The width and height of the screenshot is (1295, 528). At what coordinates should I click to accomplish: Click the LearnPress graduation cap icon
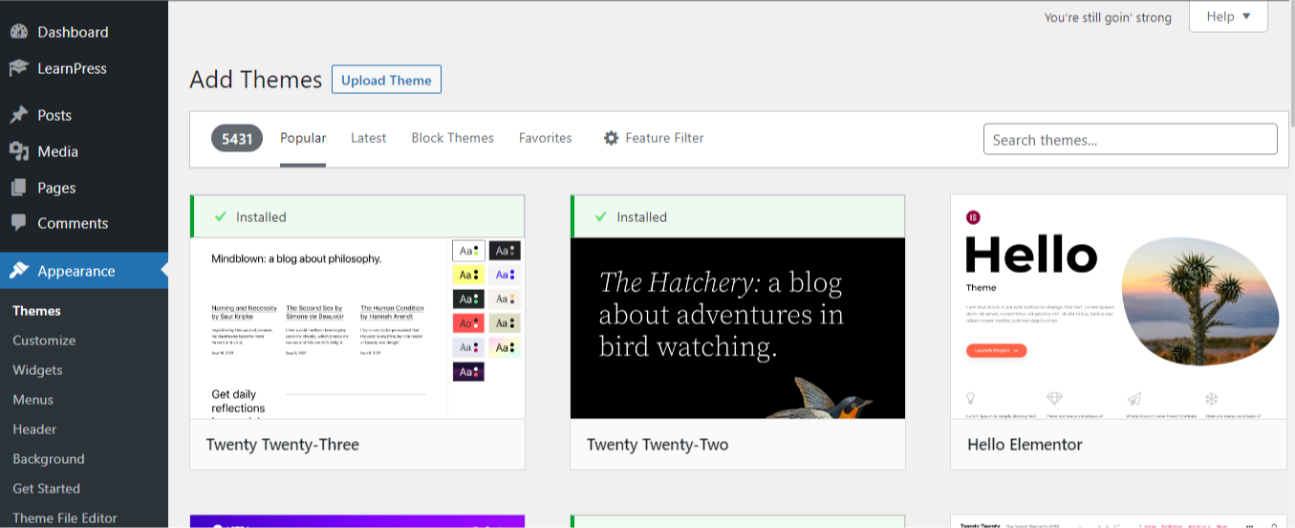(x=18, y=68)
